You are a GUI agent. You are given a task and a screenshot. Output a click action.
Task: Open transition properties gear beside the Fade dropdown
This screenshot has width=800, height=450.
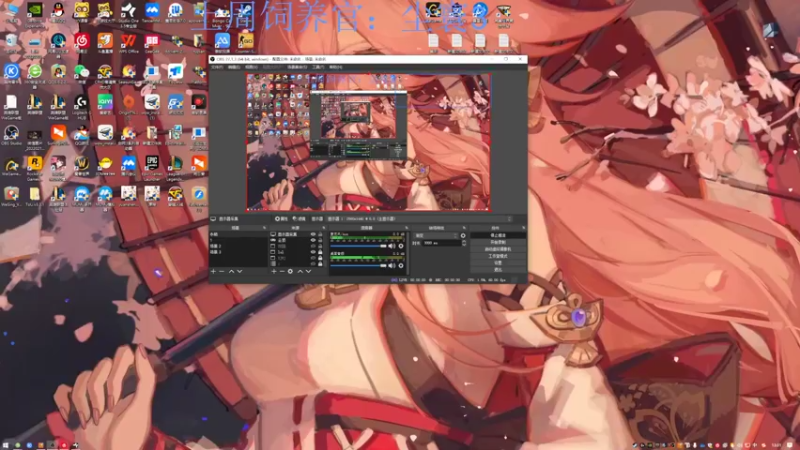point(463,236)
